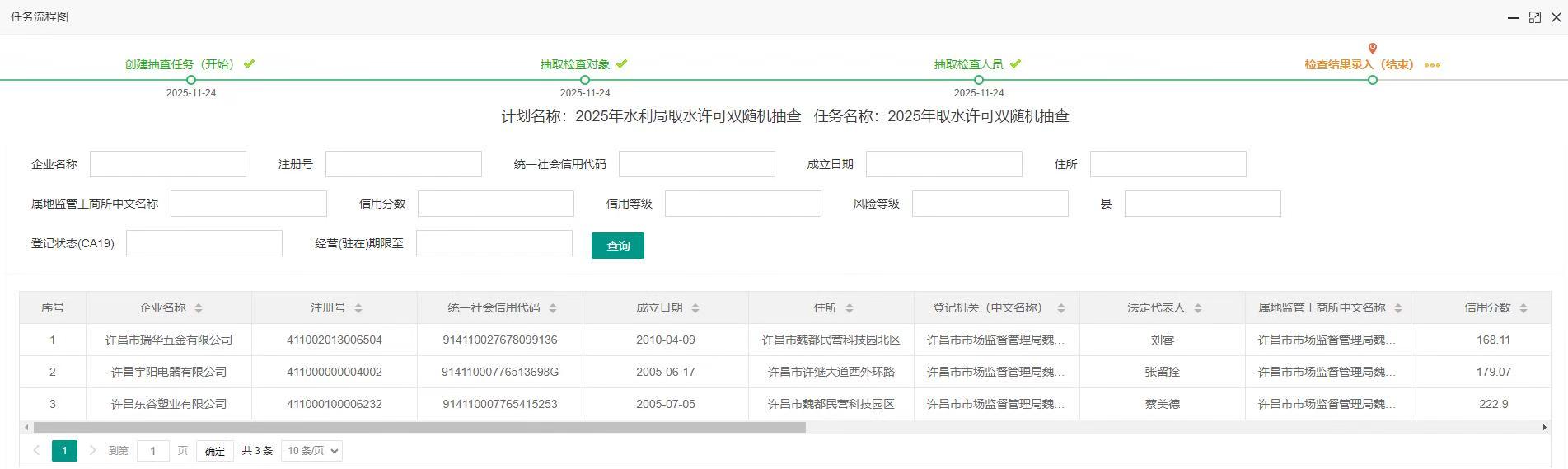The image size is (1568, 469).
Task: Click the 检查结果录入 ellipsis icon
Action: click(x=1432, y=65)
